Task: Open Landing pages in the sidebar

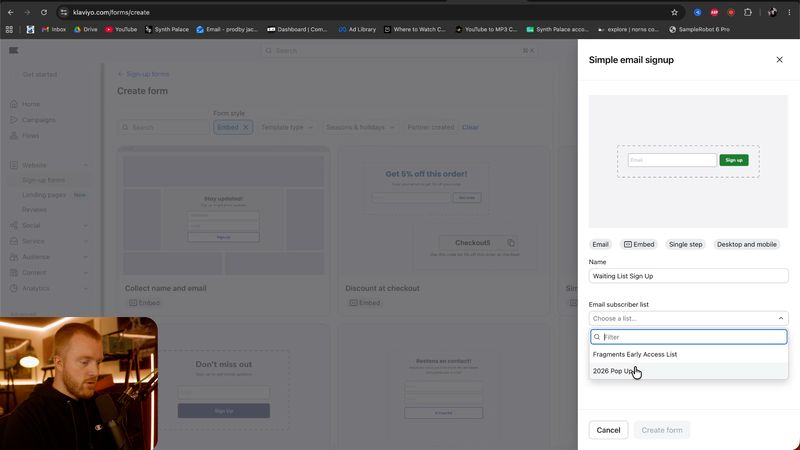Action: pyautogui.click(x=44, y=195)
